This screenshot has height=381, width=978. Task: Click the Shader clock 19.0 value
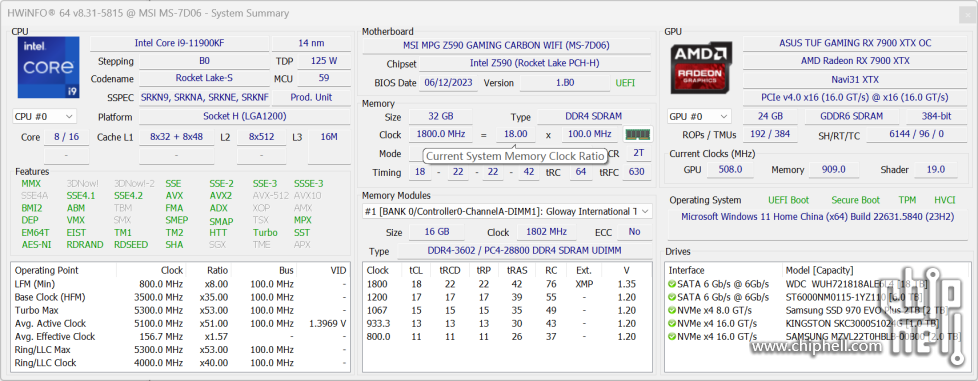(936, 170)
